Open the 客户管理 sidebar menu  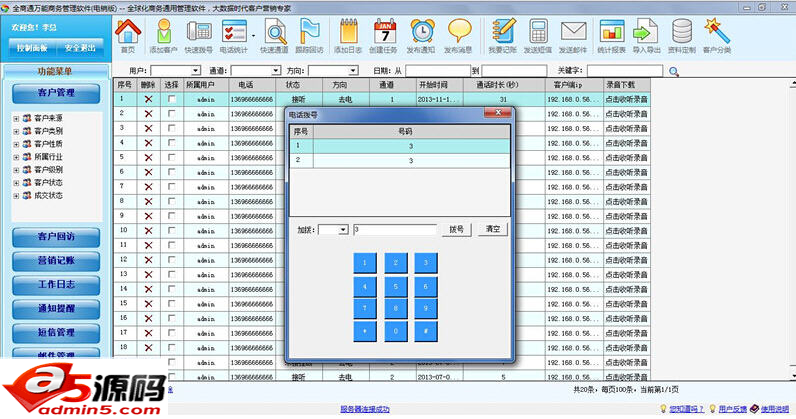coord(56,93)
